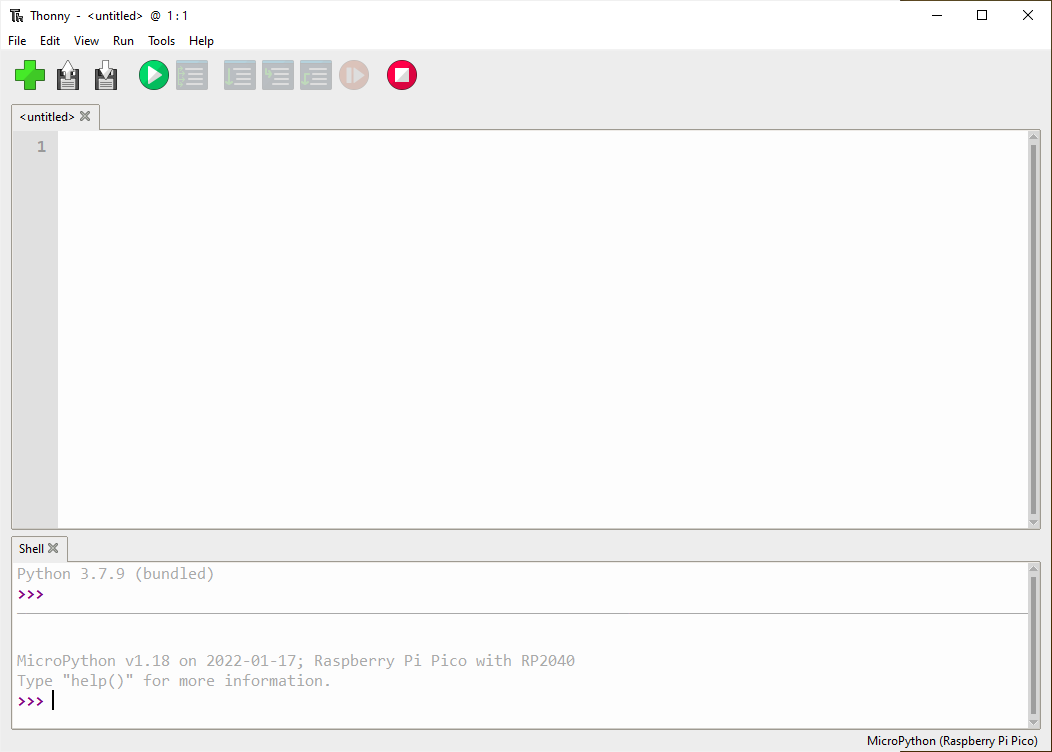Open MicroPython (Raspberry Pi Pico) interpreter selector
The height and width of the screenshot is (752, 1052).
tap(952, 741)
